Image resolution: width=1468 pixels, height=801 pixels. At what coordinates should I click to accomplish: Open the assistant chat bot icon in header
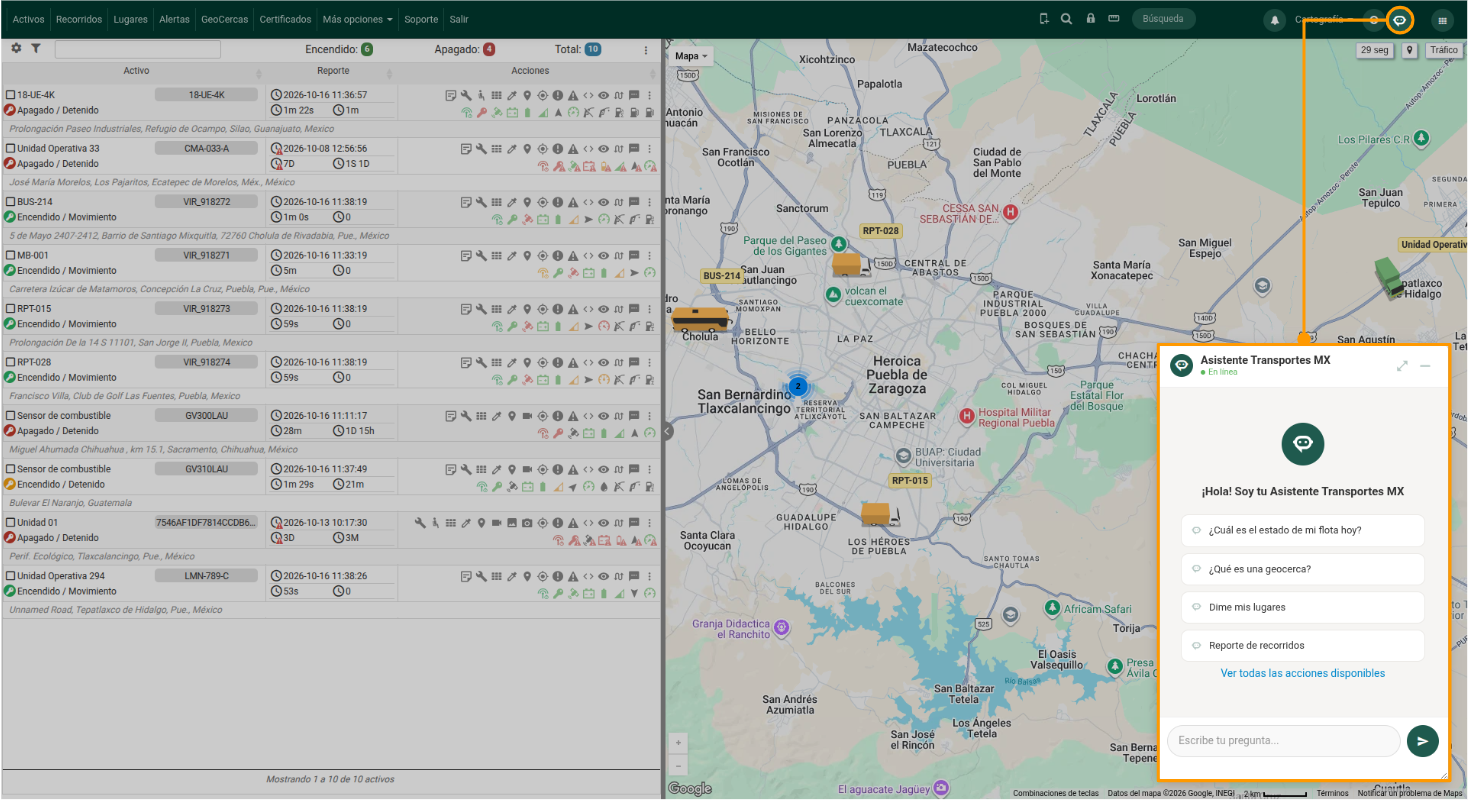tap(1400, 19)
